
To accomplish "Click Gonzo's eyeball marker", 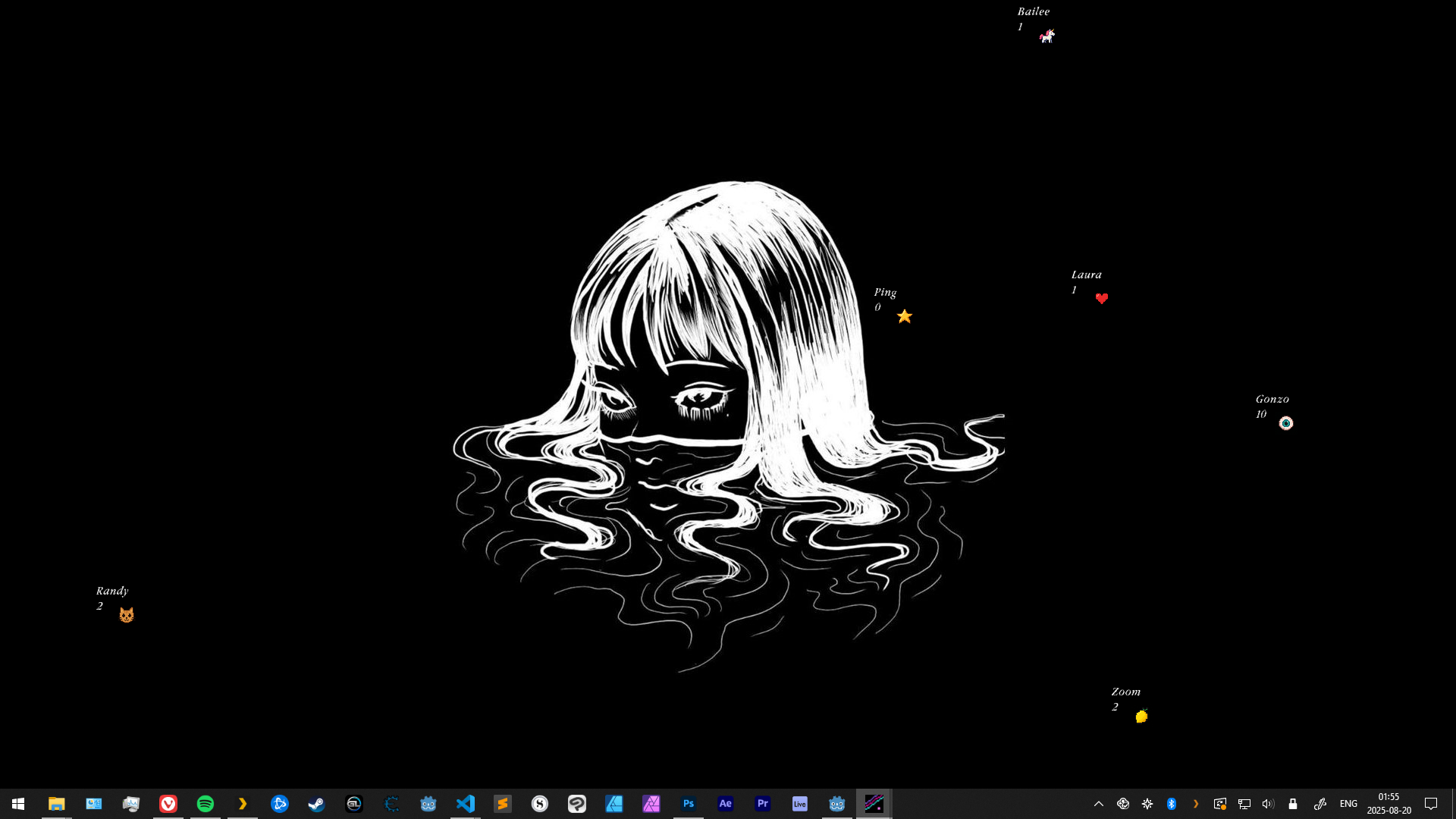I will (1286, 423).
